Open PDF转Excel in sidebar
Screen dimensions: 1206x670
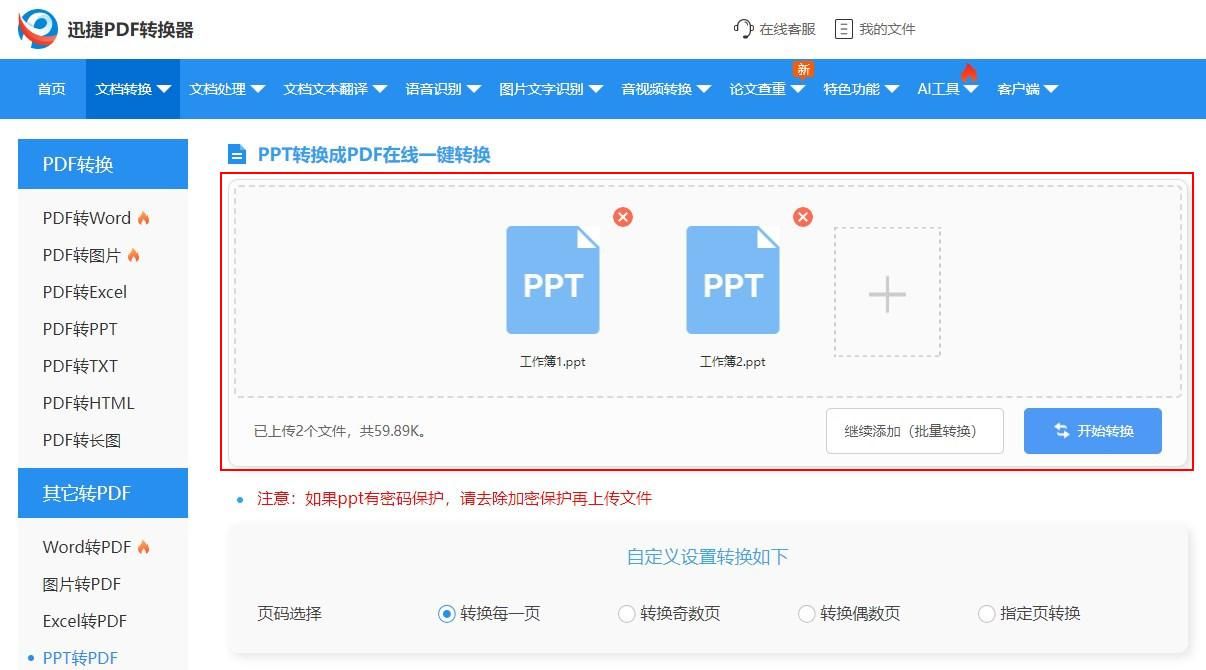[85, 292]
